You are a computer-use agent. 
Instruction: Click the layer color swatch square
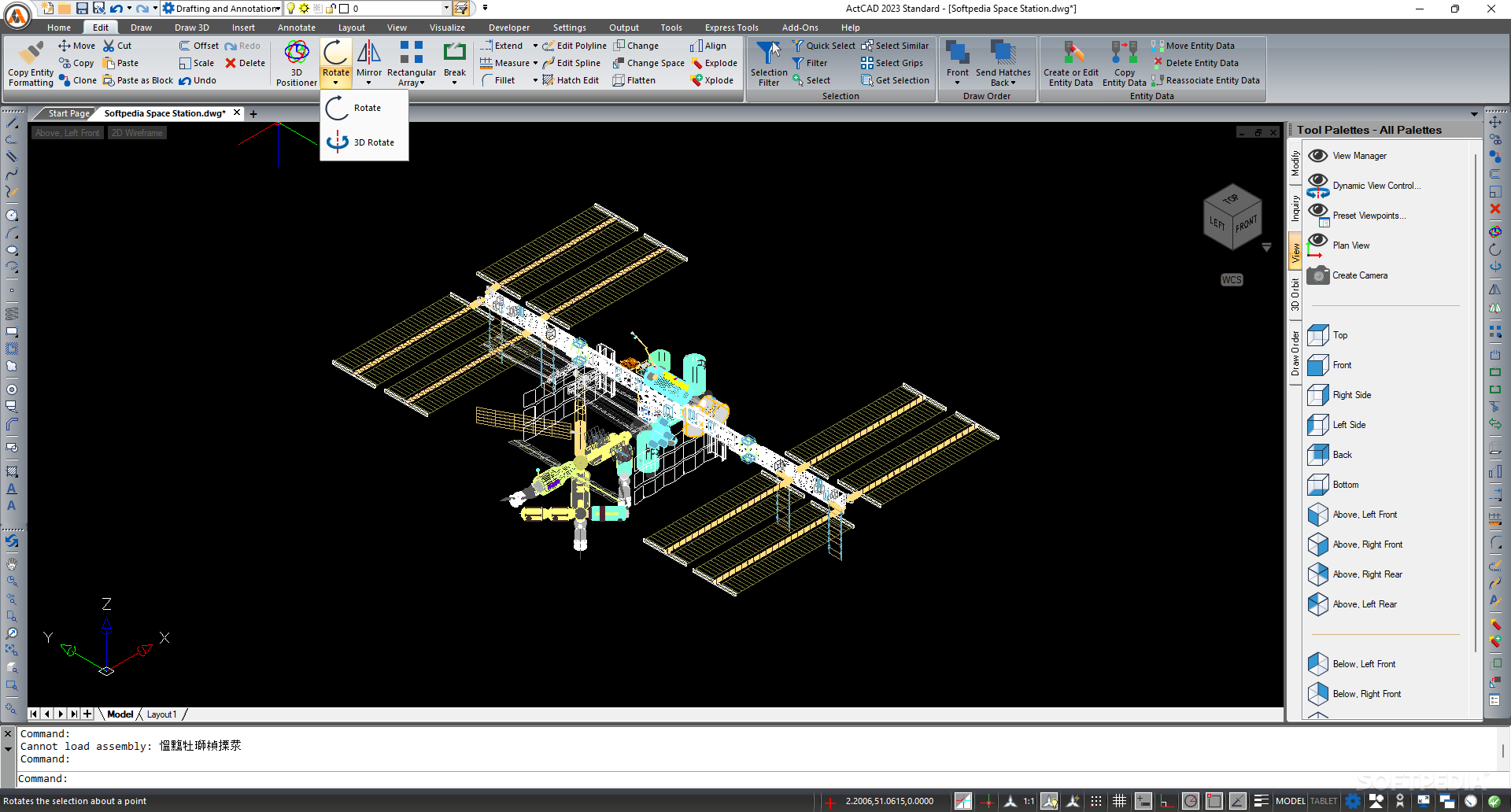(344, 9)
